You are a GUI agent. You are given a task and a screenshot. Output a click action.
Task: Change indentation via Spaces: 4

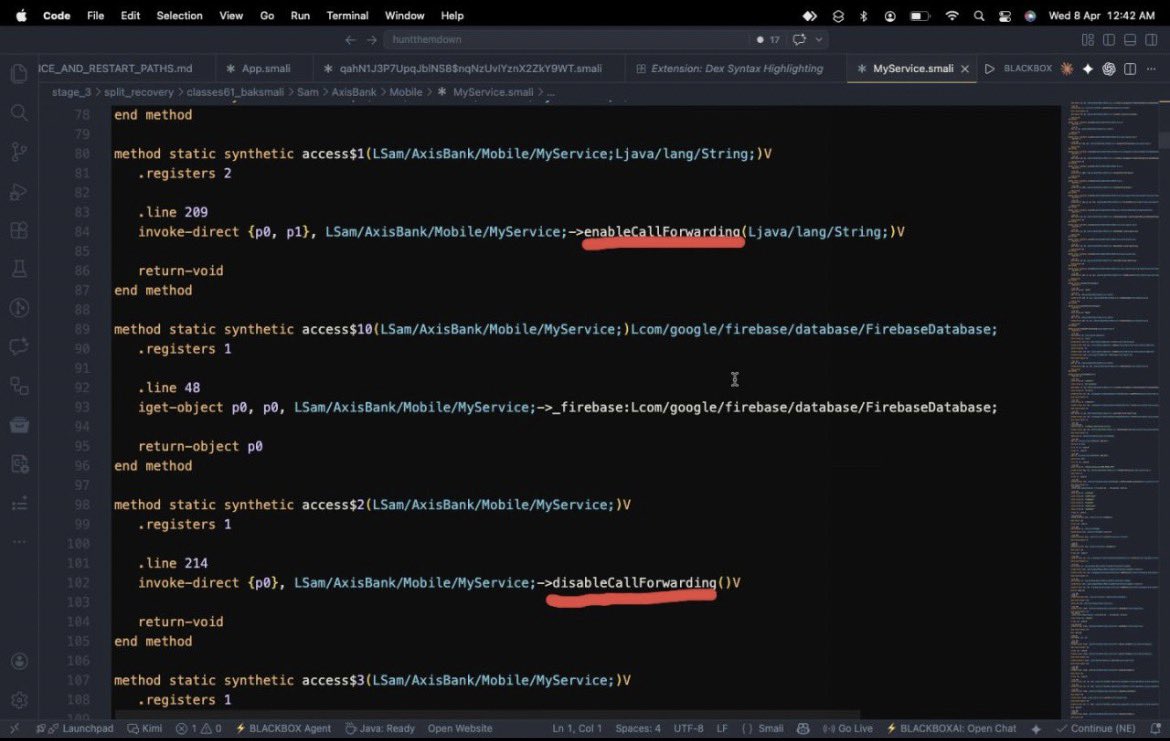coord(638,728)
